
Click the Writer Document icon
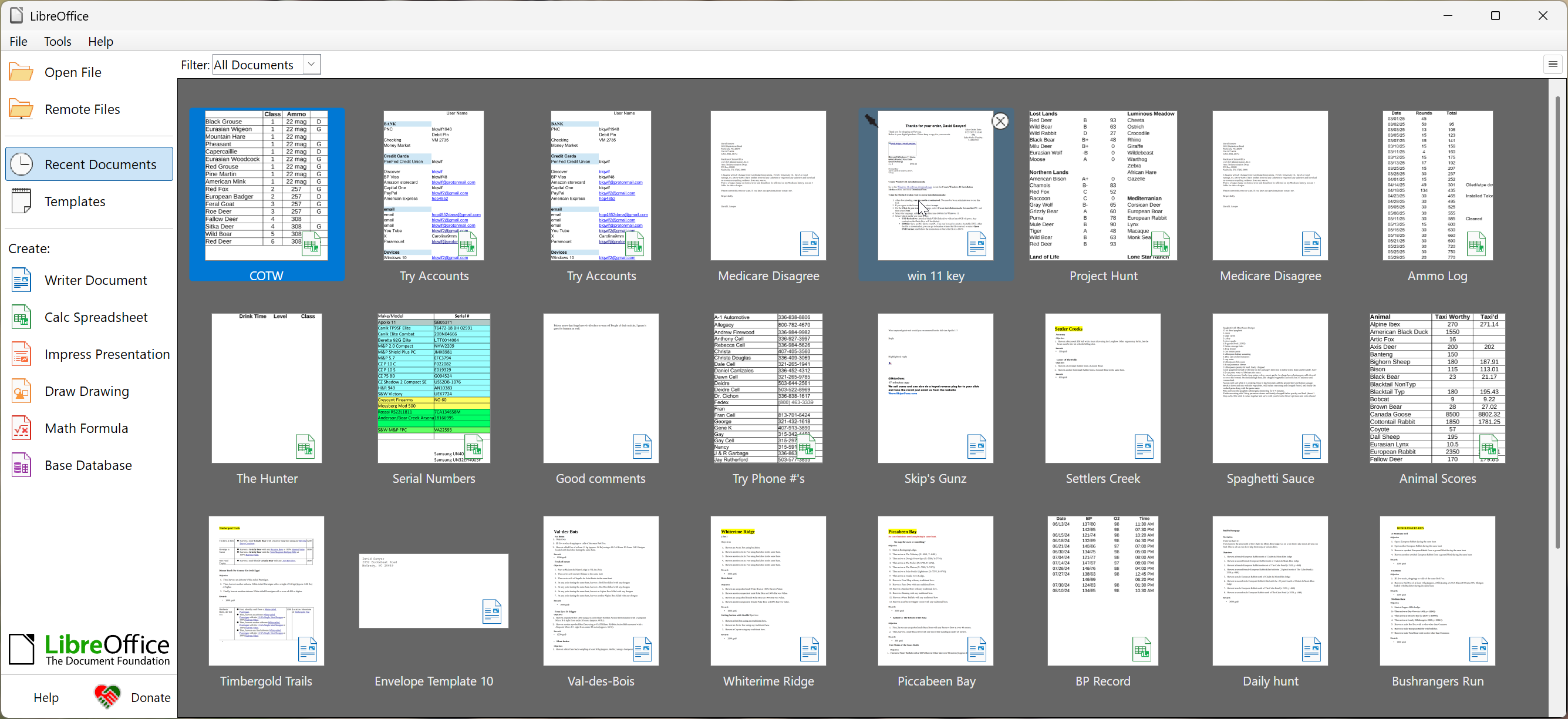21,280
